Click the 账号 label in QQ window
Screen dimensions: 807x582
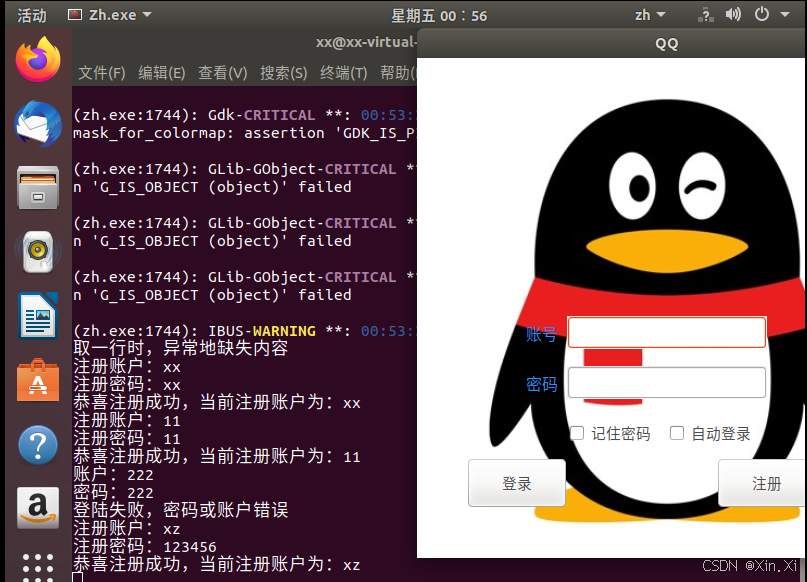point(541,334)
